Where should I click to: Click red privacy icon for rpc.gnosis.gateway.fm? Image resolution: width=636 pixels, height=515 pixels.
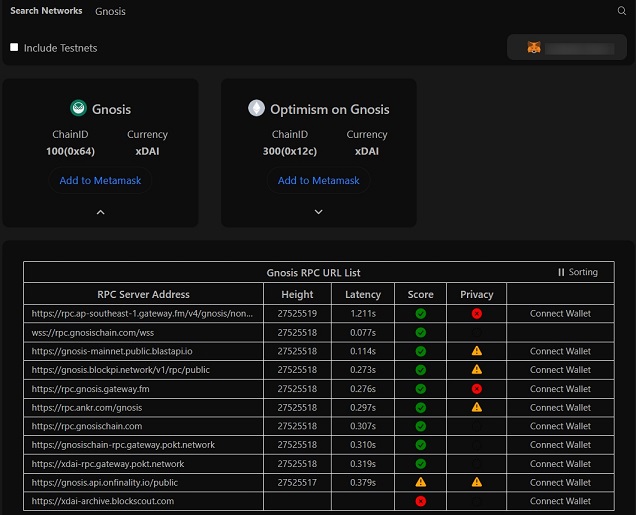tap(477, 388)
